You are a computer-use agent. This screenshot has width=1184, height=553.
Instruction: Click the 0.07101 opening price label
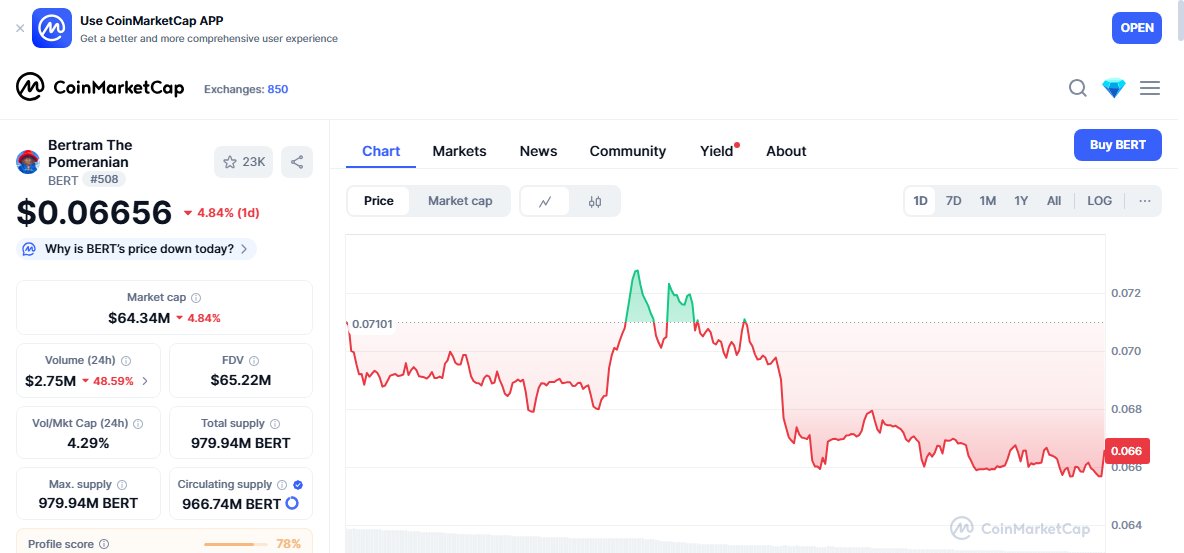[372, 324]
